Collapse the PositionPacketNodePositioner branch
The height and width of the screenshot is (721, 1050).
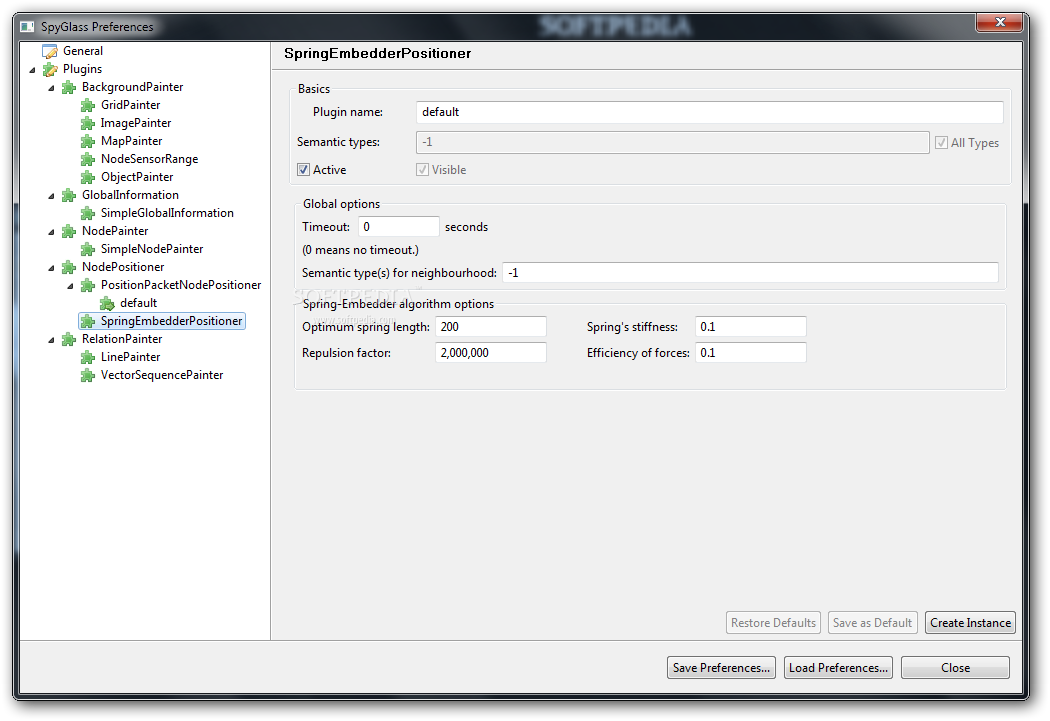[x=70, y=286]
